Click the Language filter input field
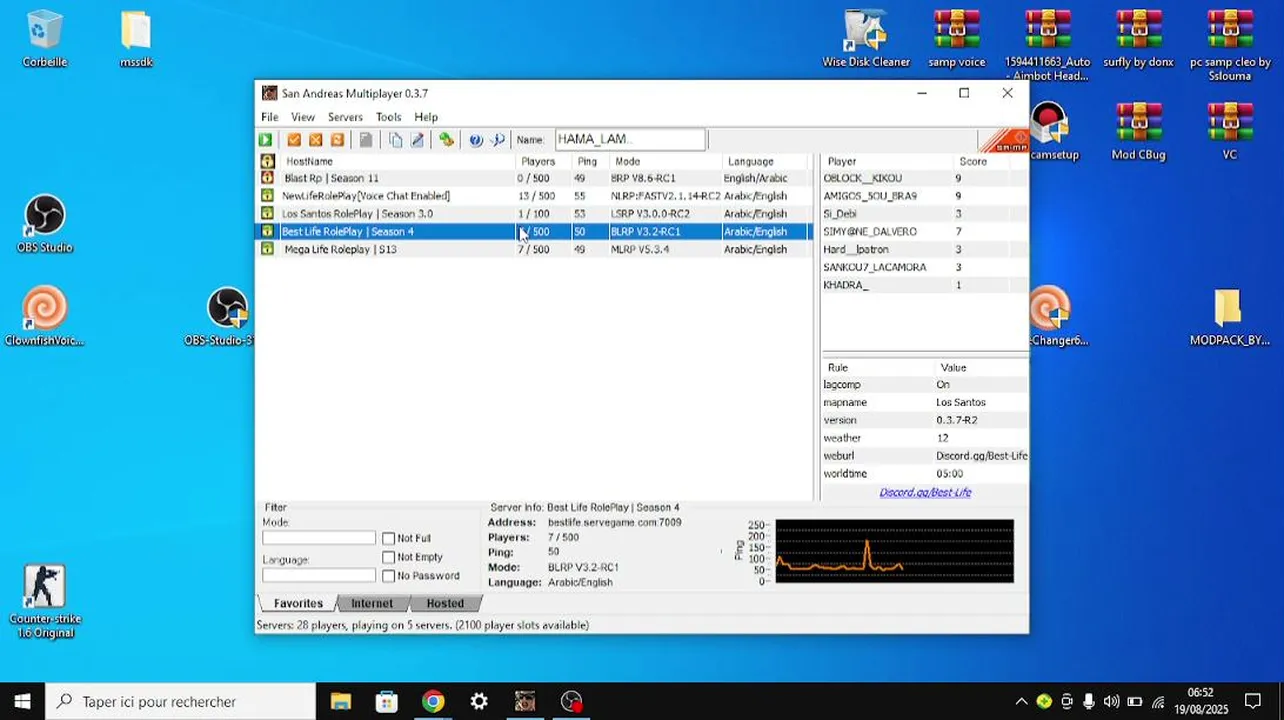Screen dimensions: 1284x720 [318, 576]
